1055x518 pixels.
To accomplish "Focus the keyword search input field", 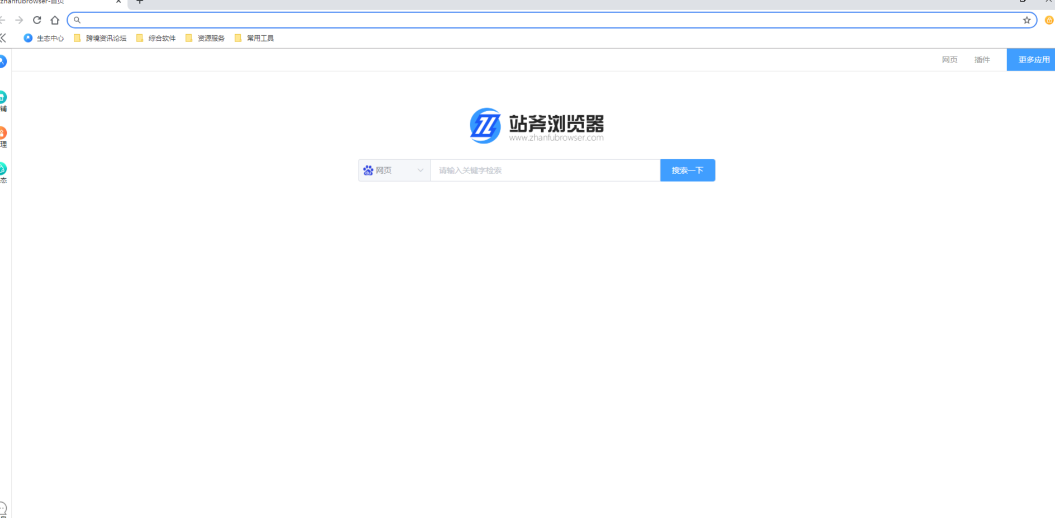I will click(545, 170).
